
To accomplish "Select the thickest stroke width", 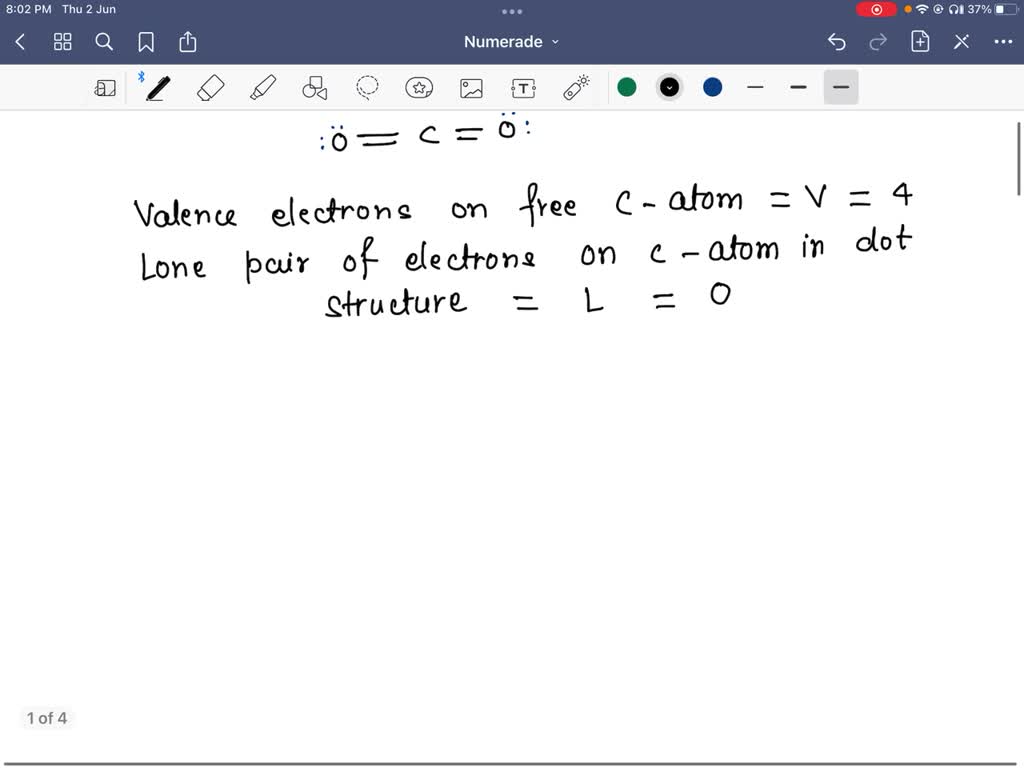I will (x=840, y=87).
